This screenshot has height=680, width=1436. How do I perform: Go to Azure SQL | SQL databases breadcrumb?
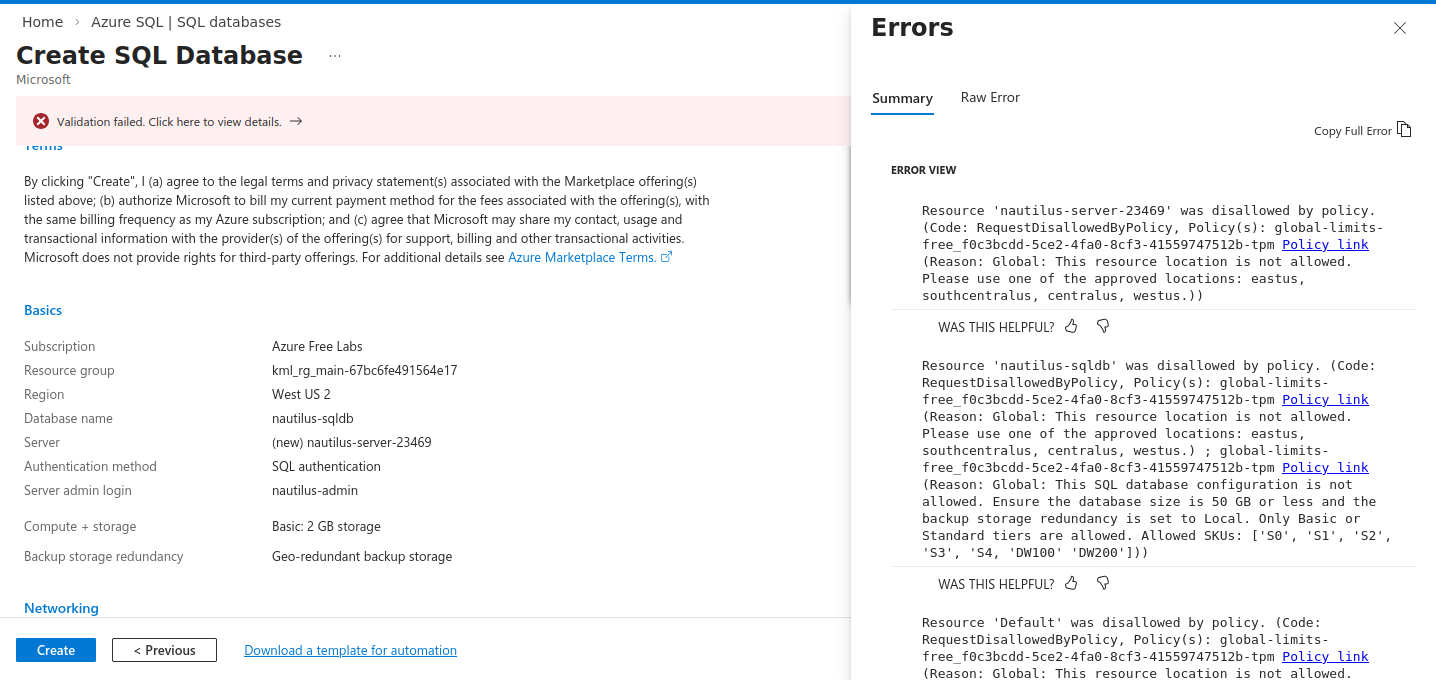[x=186, y=22]
